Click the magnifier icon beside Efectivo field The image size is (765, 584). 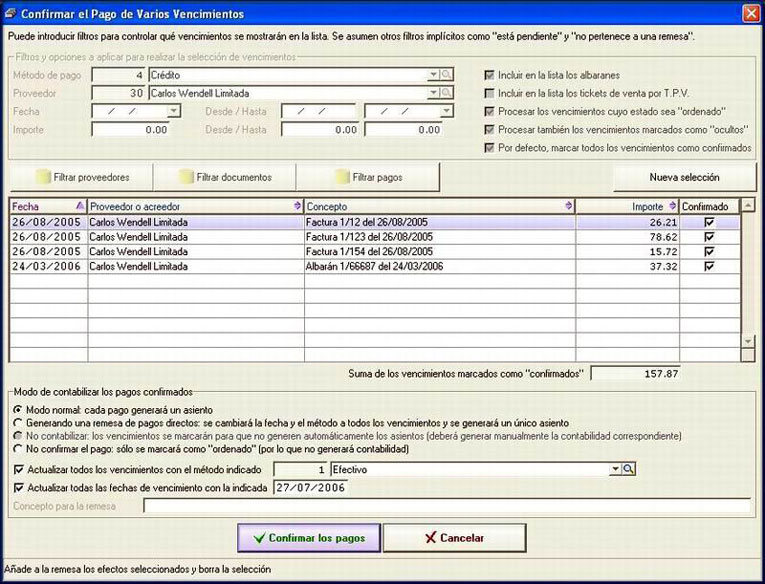628,469
